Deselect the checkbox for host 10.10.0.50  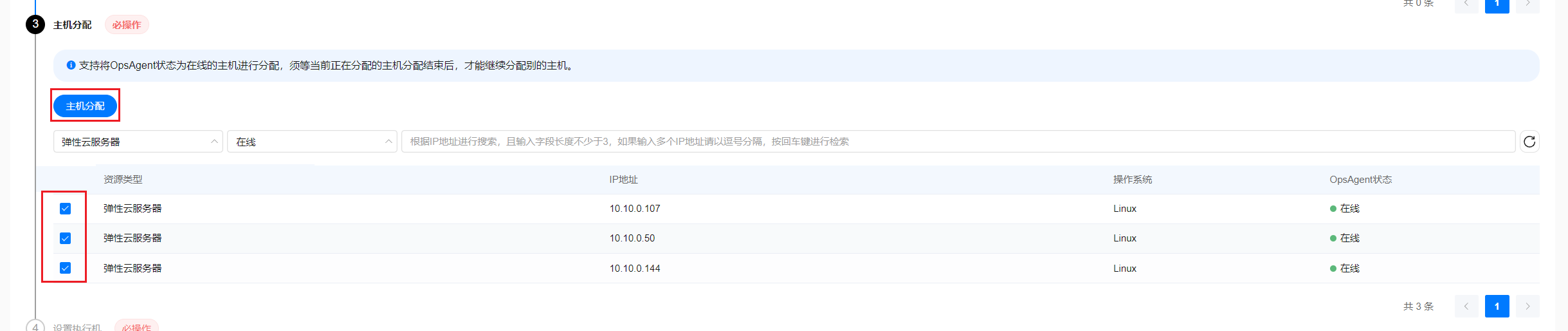click(65, 238)
